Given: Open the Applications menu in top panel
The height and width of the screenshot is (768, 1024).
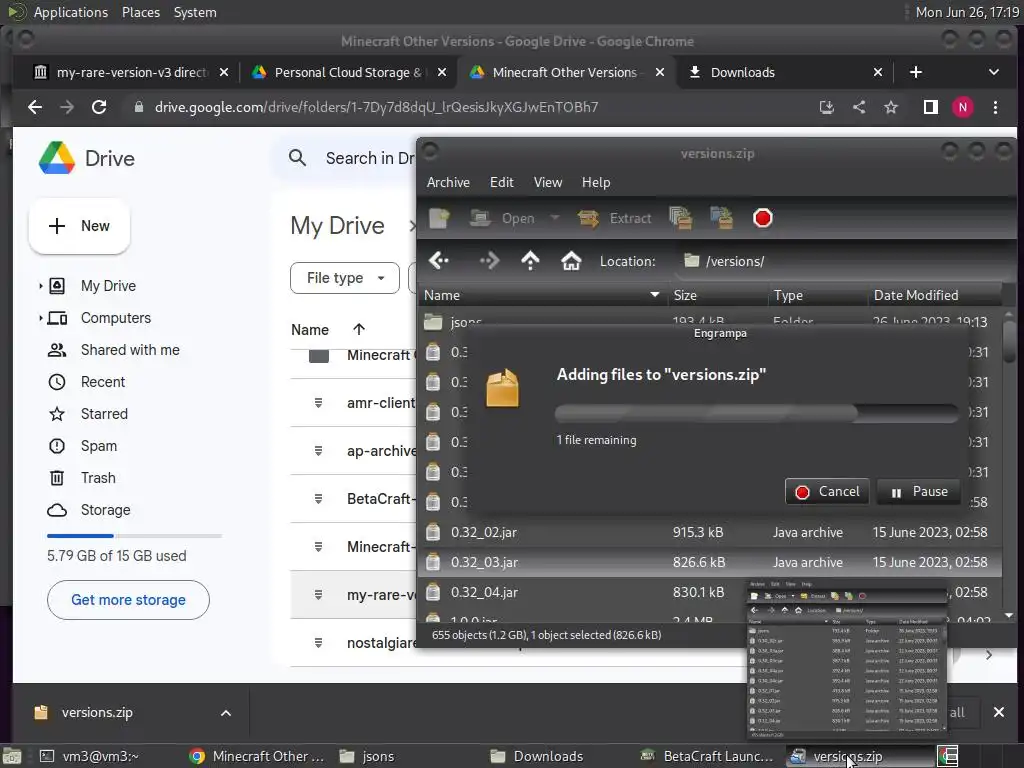Looking at the screenshot, I should tap(71, 12).
